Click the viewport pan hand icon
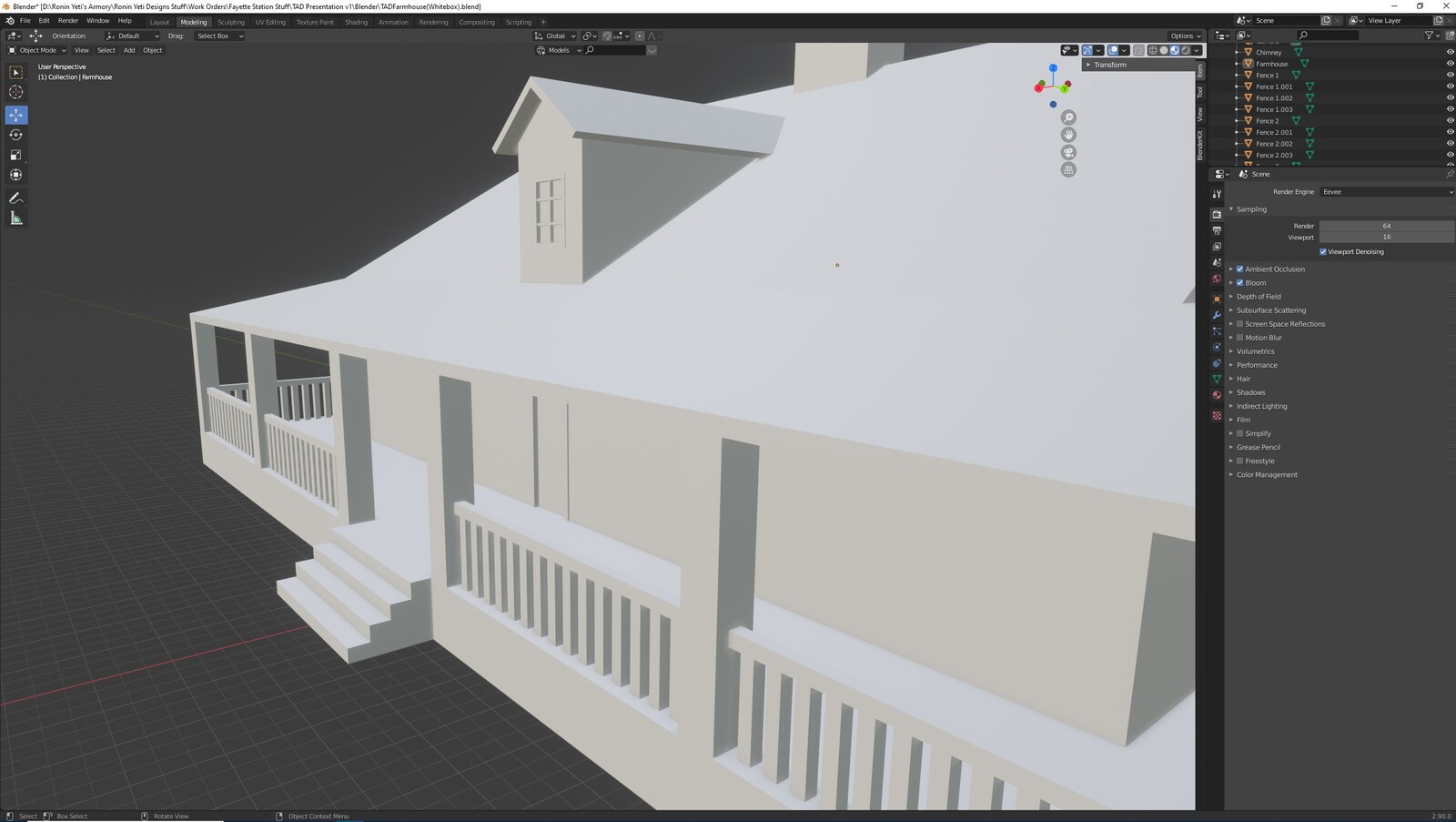The height and width of the screenshot is (822, 1456). click(1068, 135)
